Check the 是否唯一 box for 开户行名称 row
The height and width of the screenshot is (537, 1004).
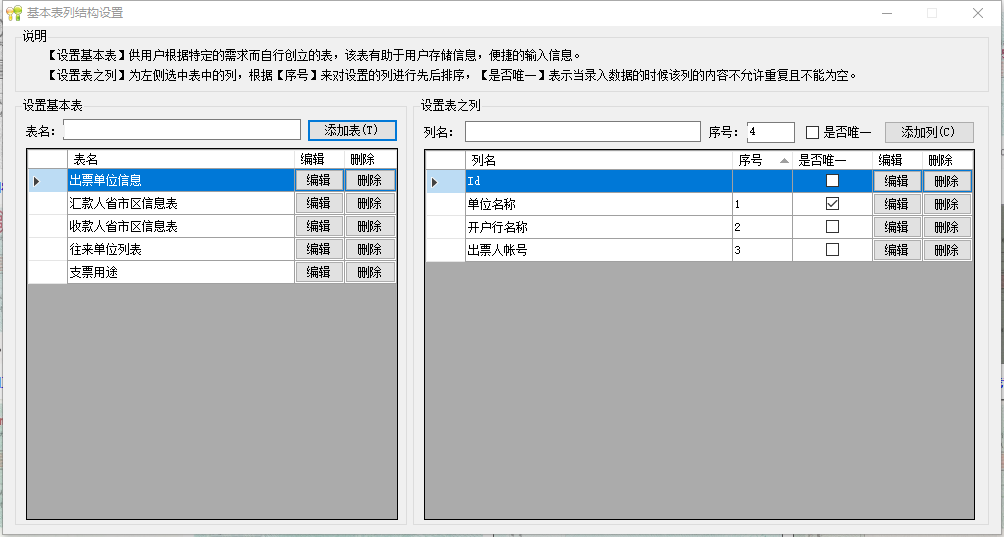832,227
